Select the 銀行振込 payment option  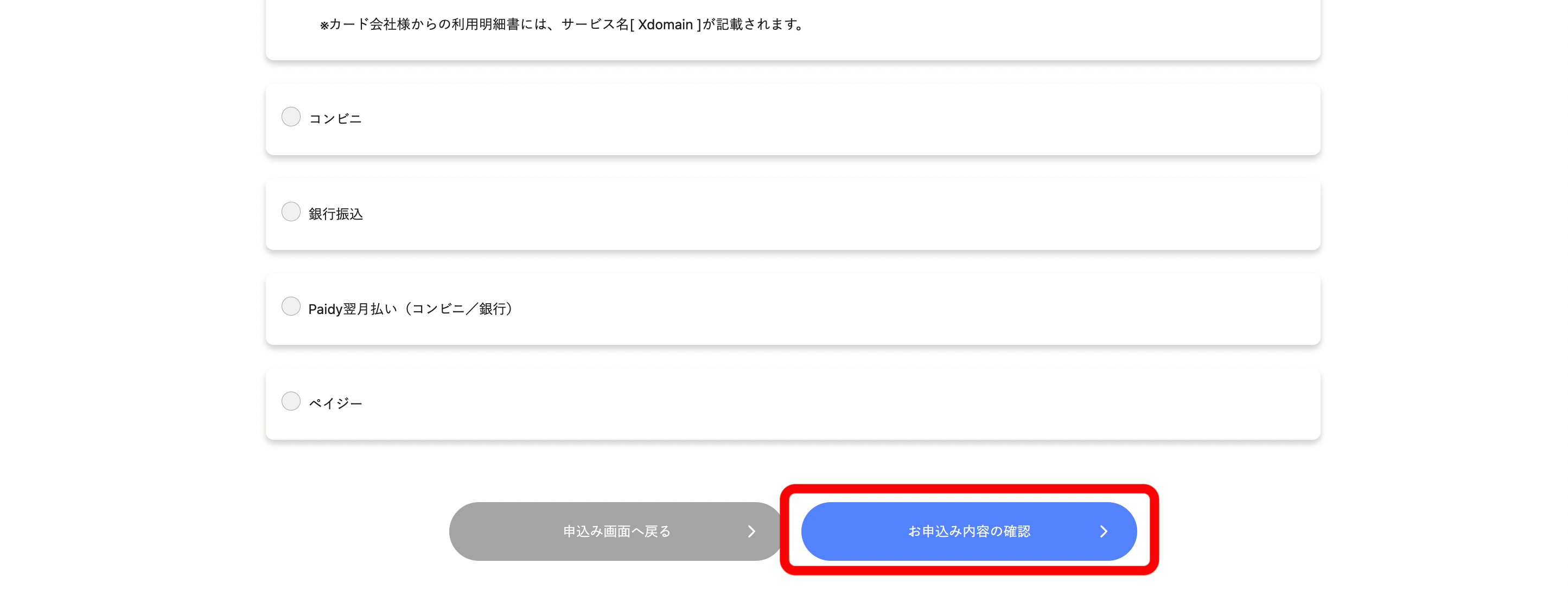291,211
